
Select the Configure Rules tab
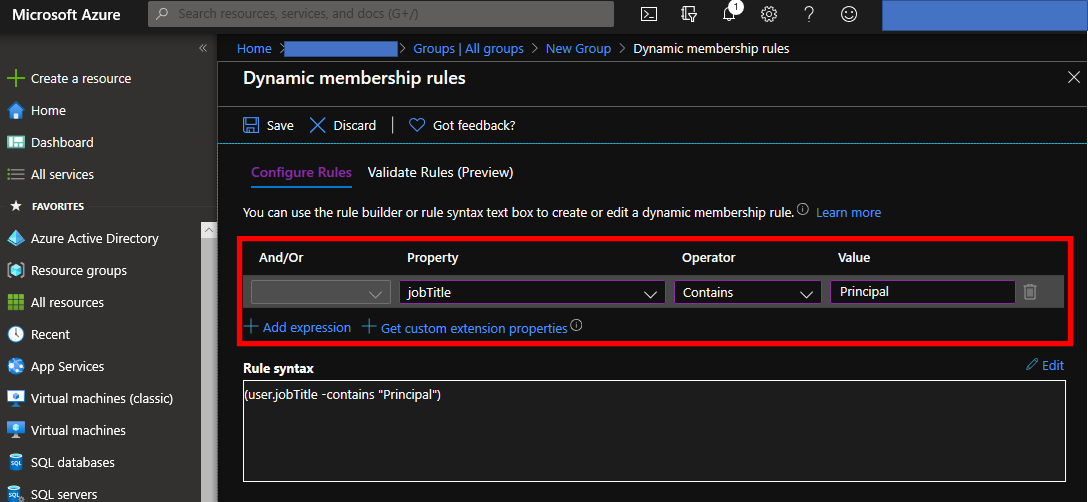tap(301, 172)
